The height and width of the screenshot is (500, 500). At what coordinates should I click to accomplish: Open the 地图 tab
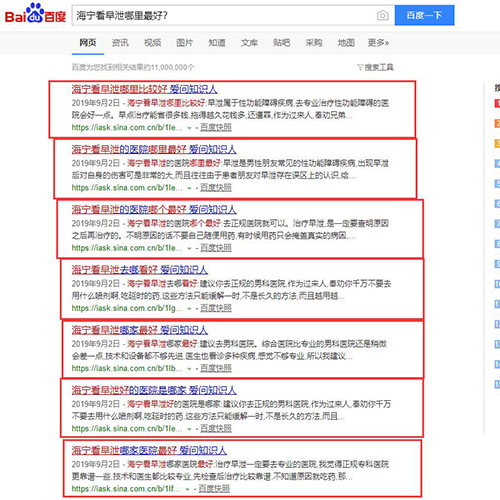[x=346, y=43]
